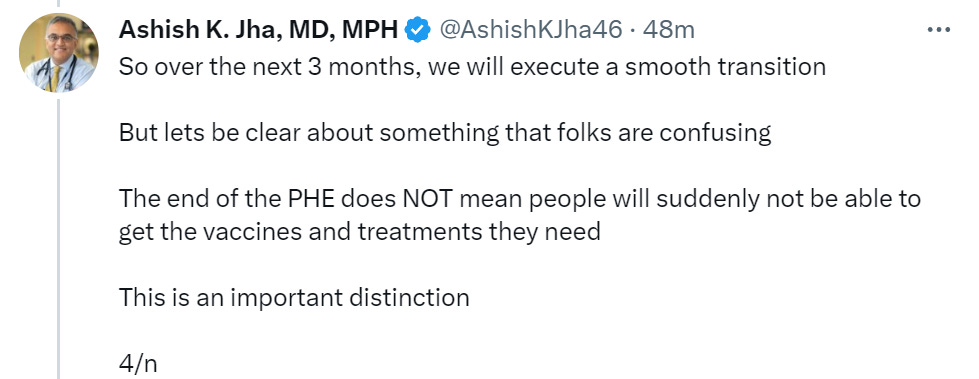The width and height of the screenshot is (979, 379).
Task: Open Ashish K. Jha's profile photo
Action: point(59,53)
